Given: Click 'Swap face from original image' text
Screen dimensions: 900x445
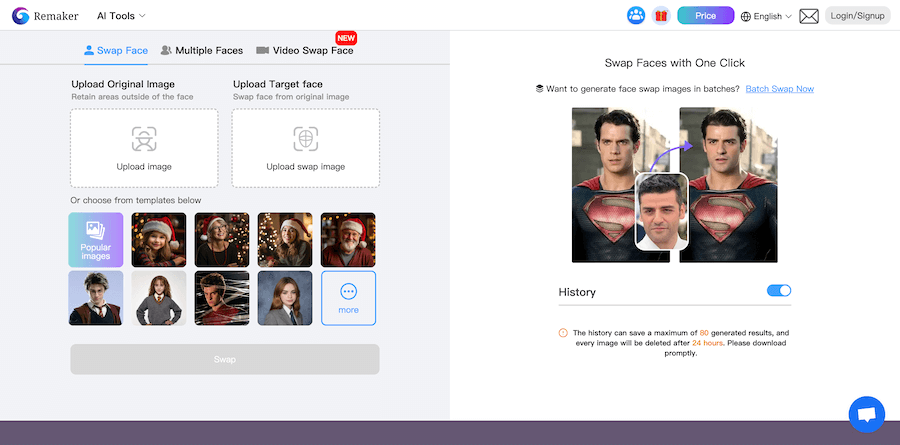Looking at the screenshot, I should pos(291,97).
